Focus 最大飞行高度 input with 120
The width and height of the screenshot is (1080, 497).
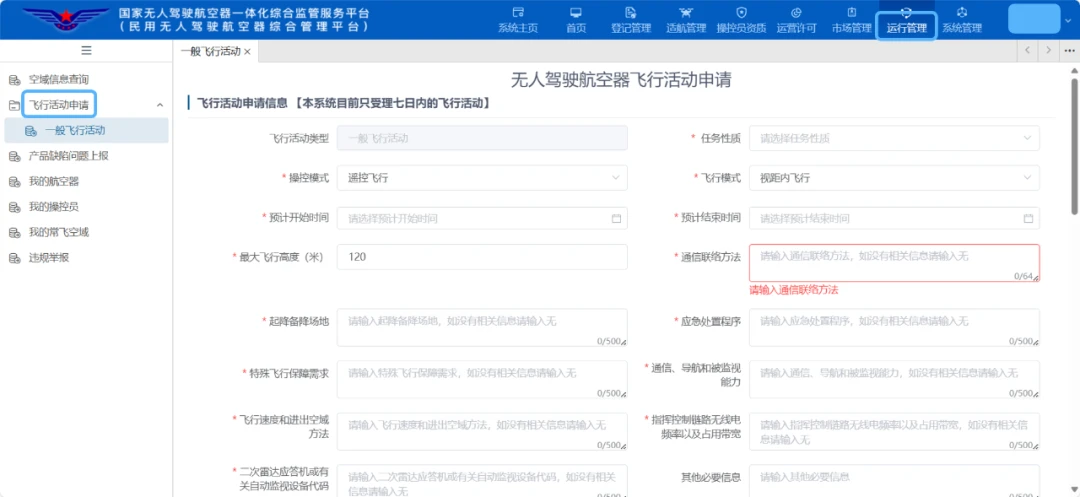482,257
